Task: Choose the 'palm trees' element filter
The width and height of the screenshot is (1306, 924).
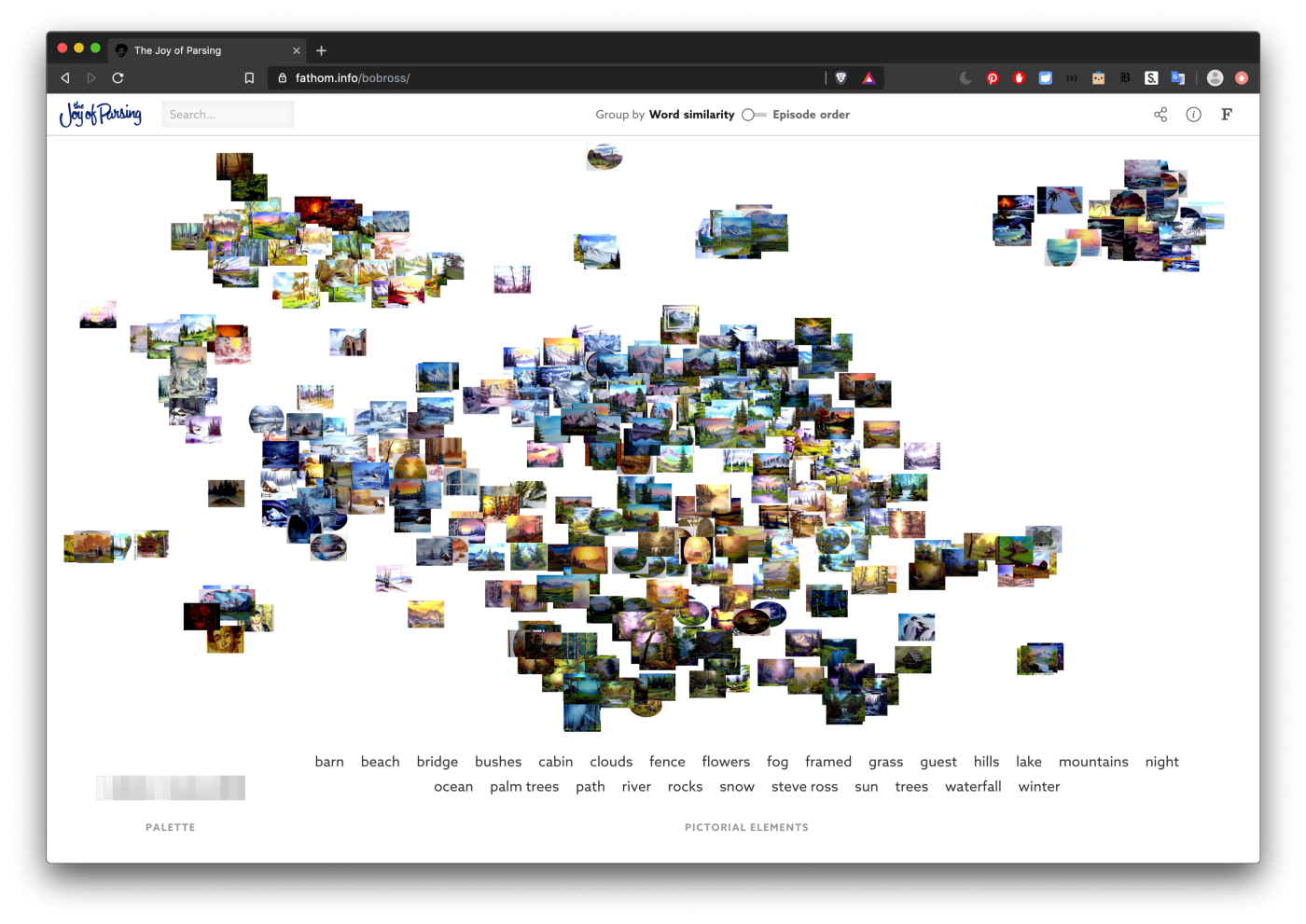Action: 524,787
